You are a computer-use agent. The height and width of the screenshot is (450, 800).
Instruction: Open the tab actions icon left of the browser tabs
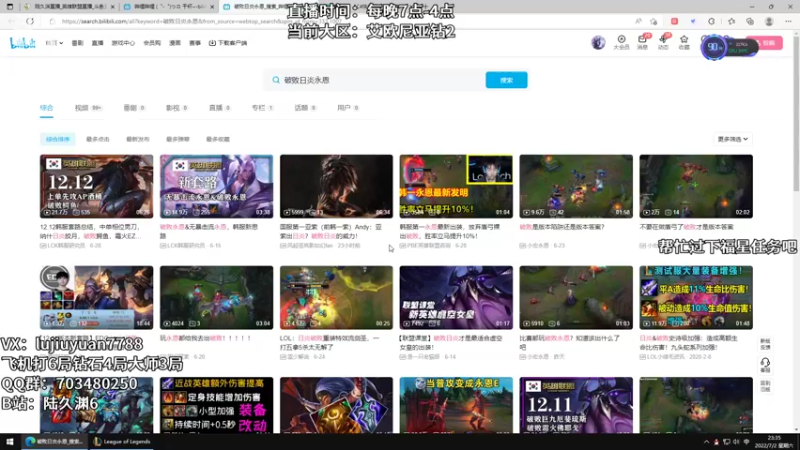click(x=10, y=7)
